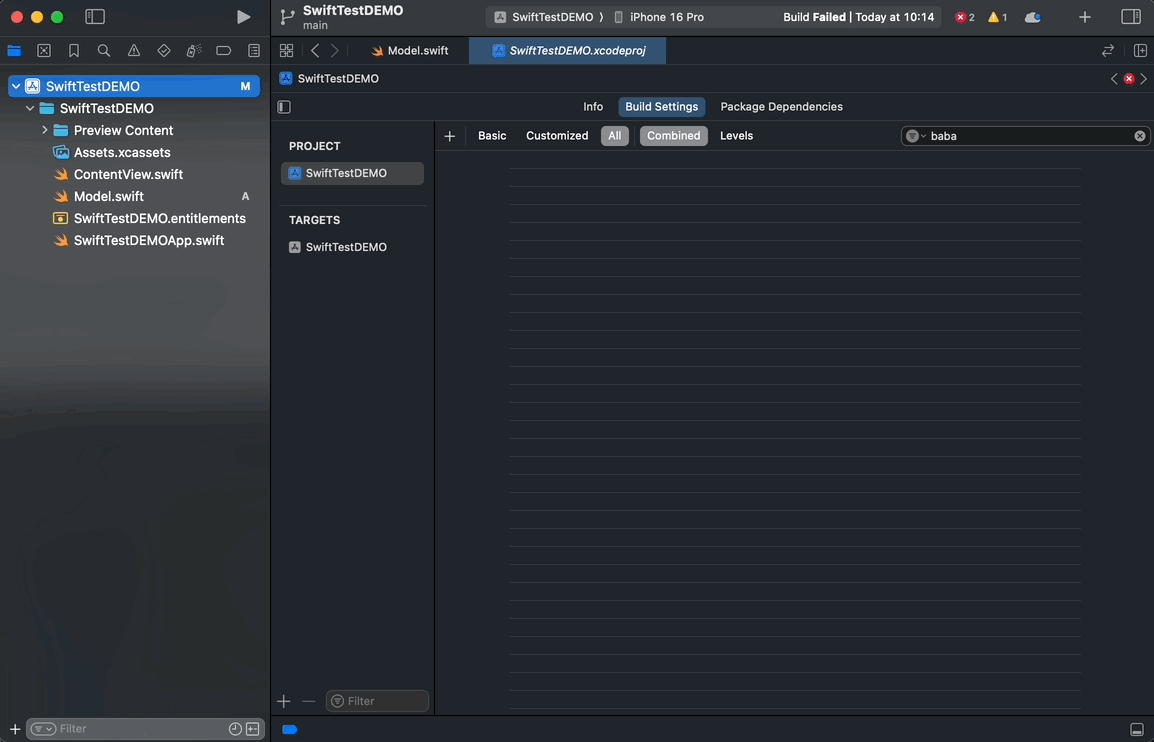Screen dimensions: 1154x742
Task: Open the Test navigator diamond icon
Action: (x=164, y=51)
